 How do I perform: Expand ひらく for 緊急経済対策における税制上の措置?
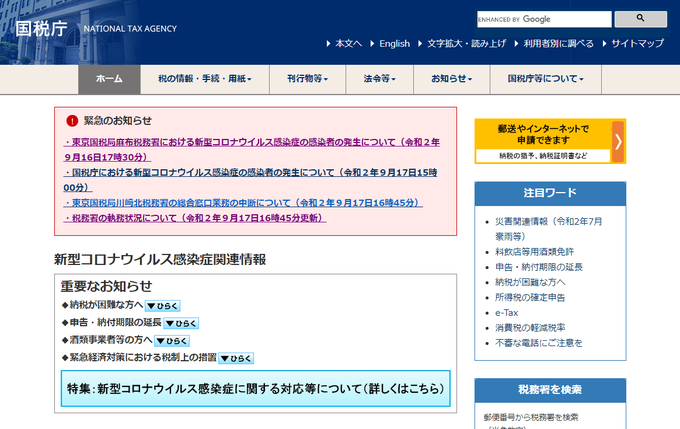[x=236, y=358]
